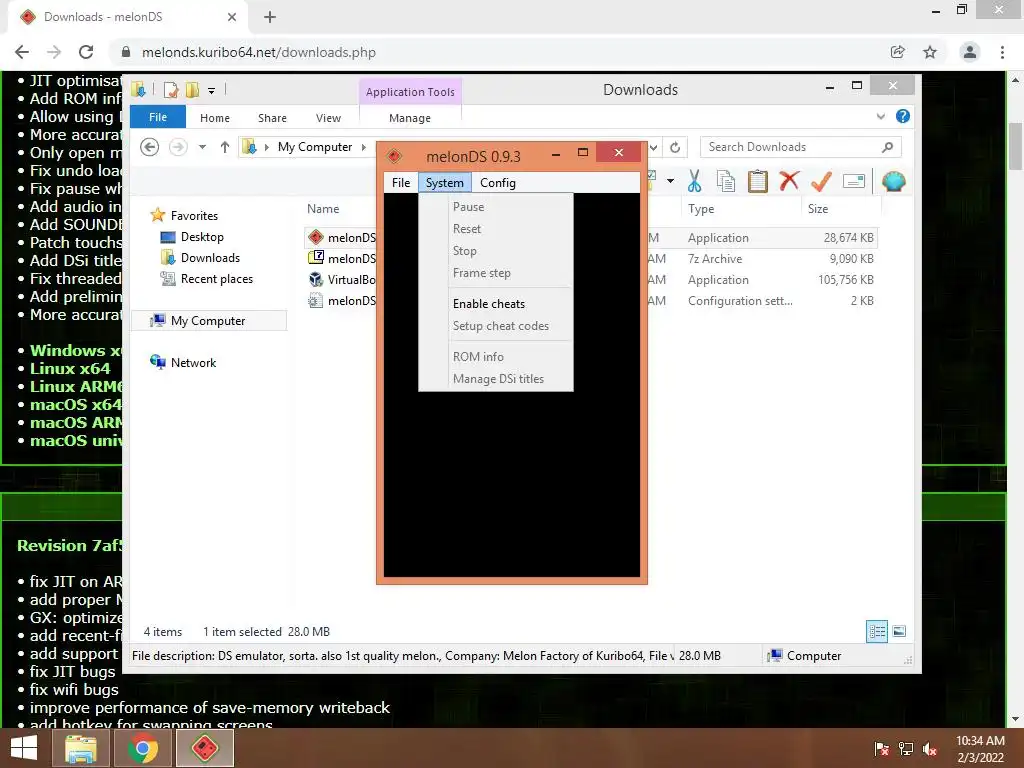Viewport: 1024px width, 768px height.
Task: Open the toolbar dropdown arrow left of the scissors
Action: [670, 181]
